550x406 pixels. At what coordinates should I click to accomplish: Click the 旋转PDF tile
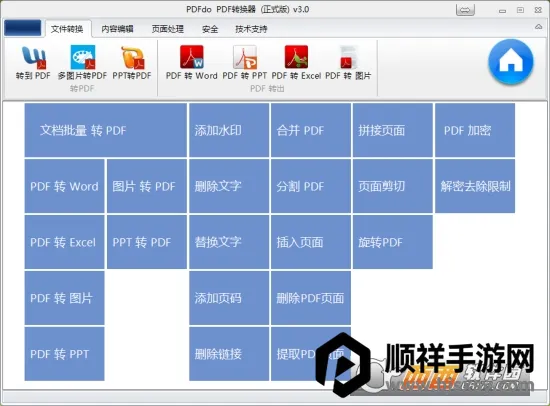393,242
